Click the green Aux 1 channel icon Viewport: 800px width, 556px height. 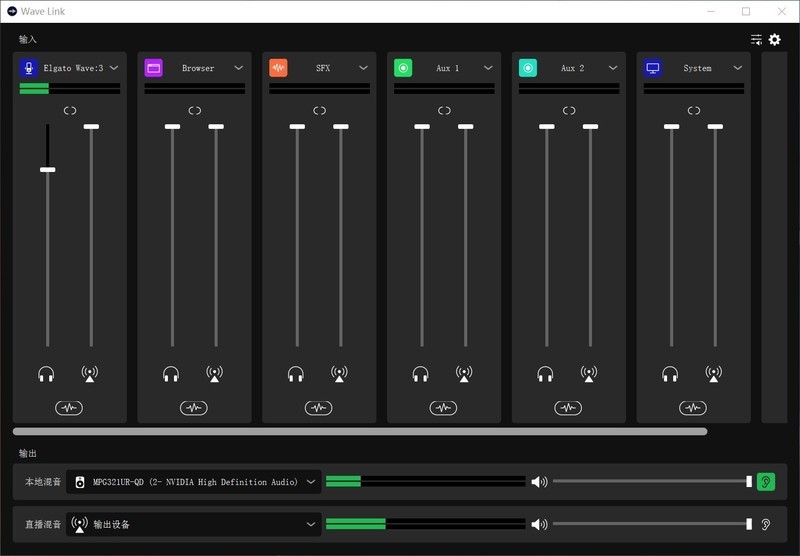(403, 68)
